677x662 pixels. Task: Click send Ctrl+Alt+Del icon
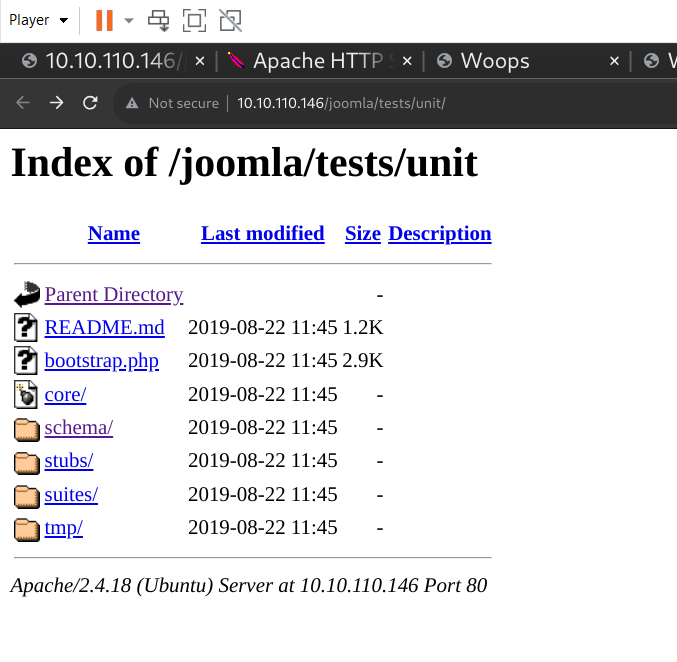click(x=158, y=20)
